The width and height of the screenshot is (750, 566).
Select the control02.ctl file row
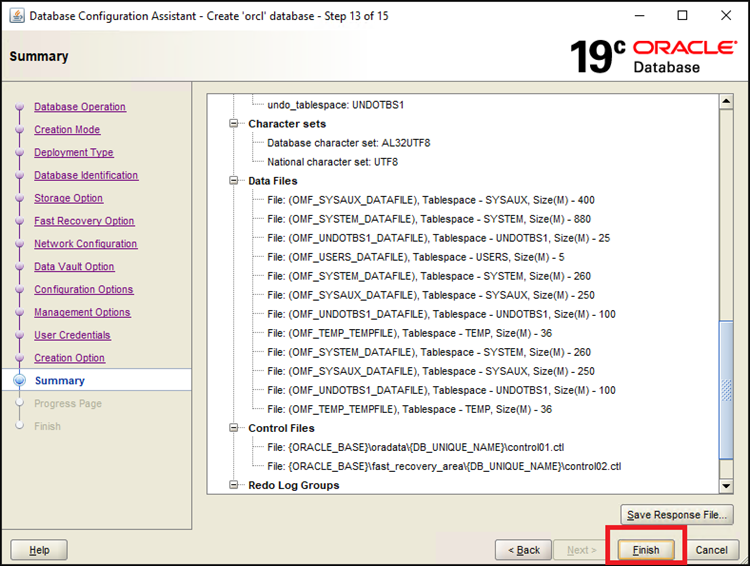444,466
